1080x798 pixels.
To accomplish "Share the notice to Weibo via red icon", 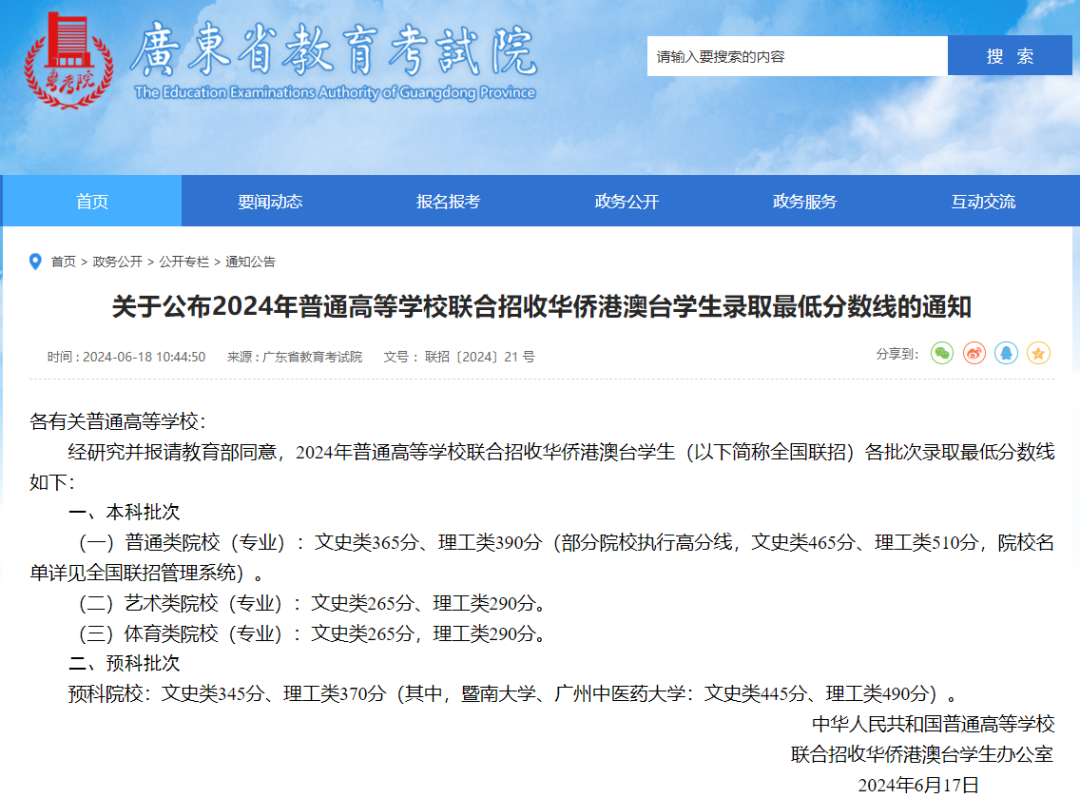I will pos(974,353).
